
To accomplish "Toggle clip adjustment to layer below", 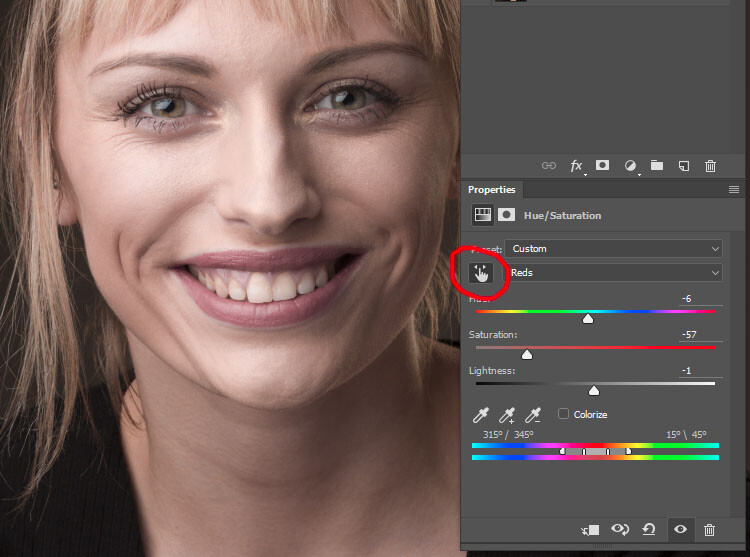I will [590, 530].
